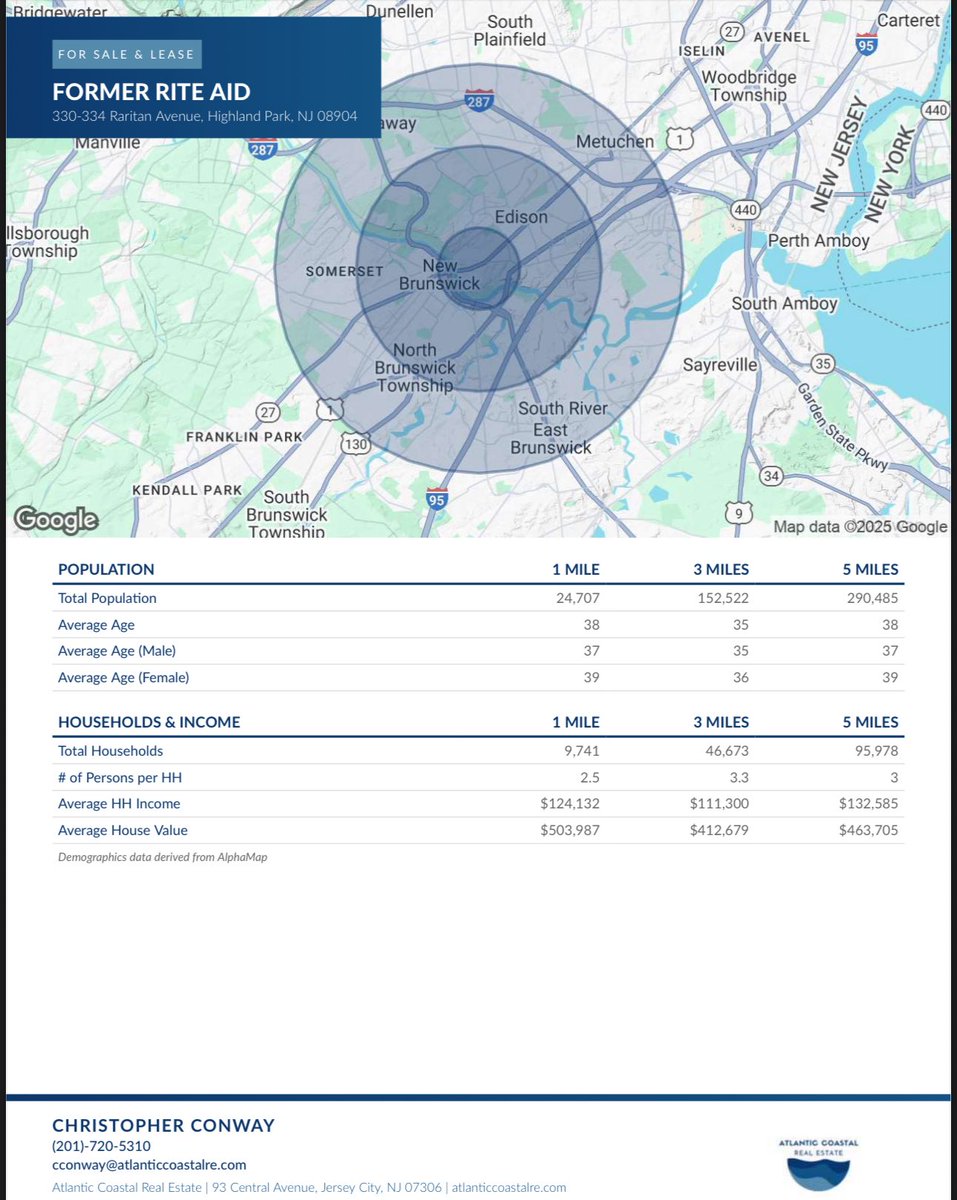The height and width of the screenshot is (1200, 957).
Task: Click the 330-334 Raritan Avenue address
Action: point(205,116)
